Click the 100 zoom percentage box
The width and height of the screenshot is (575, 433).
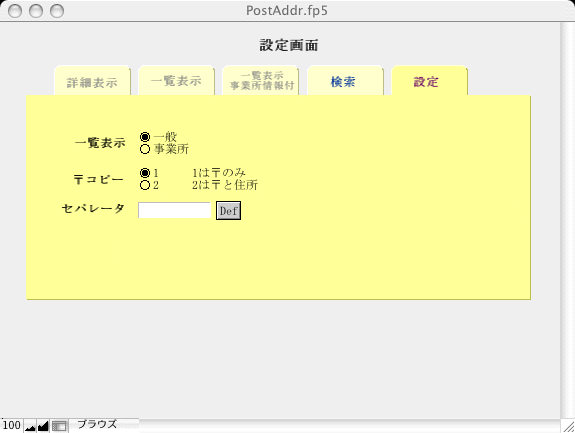click(12, 426)
